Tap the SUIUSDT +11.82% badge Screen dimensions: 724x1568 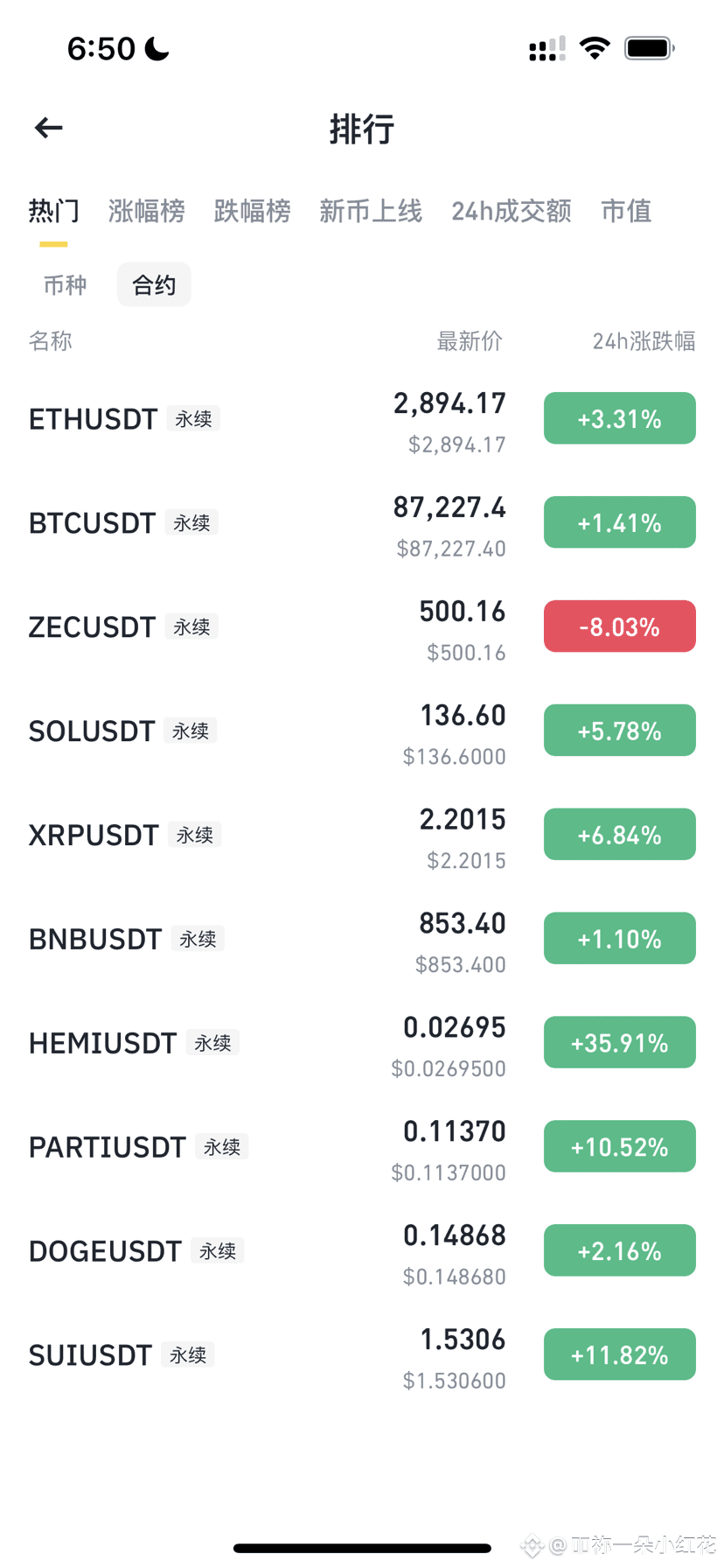[620, 1354]
